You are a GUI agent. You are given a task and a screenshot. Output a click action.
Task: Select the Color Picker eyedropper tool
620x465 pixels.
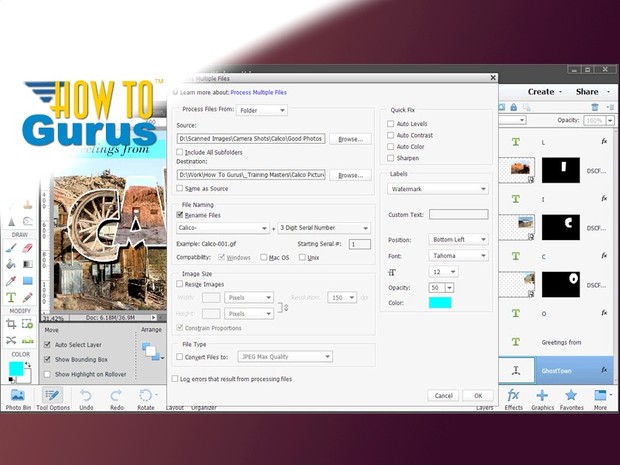point(11,281)
